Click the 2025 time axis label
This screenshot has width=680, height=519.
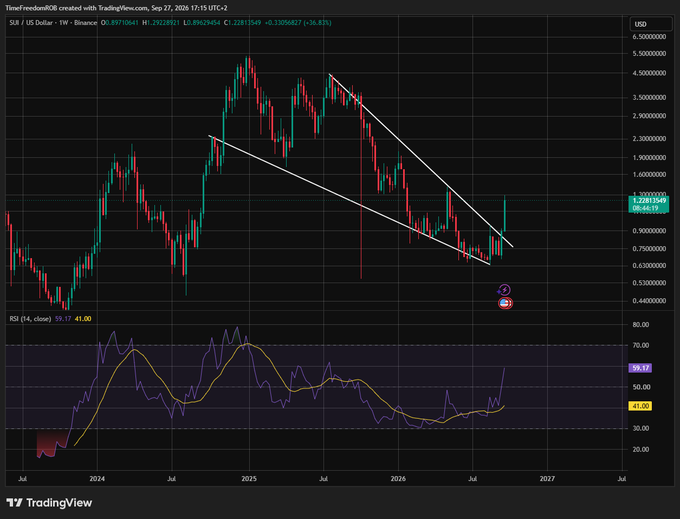249,479
